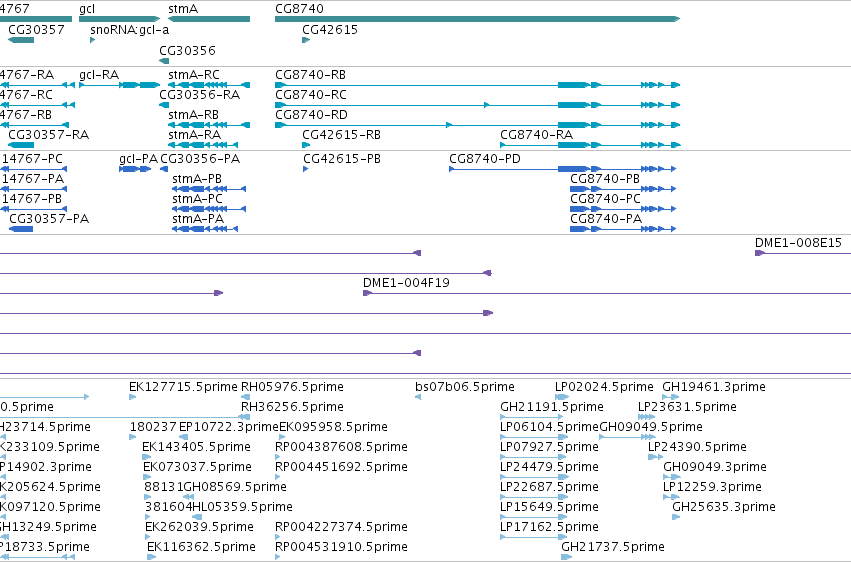Select the gcl gene bar

click(x=119, y=19)
